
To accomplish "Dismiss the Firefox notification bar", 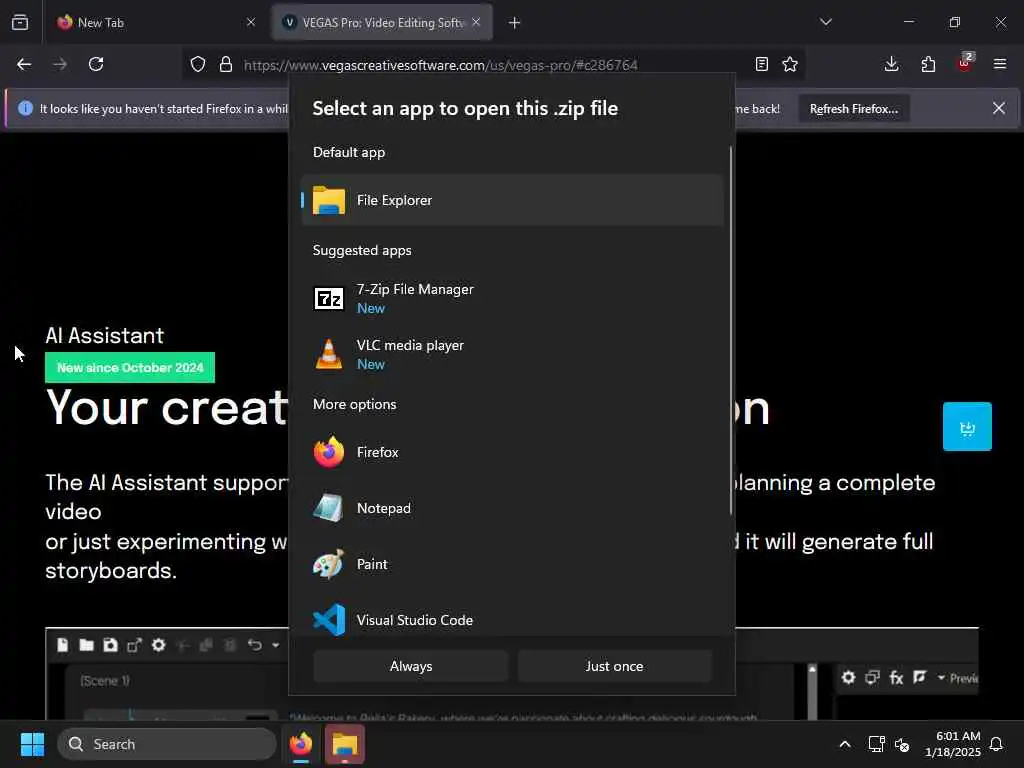I will [x=999, y=108].
